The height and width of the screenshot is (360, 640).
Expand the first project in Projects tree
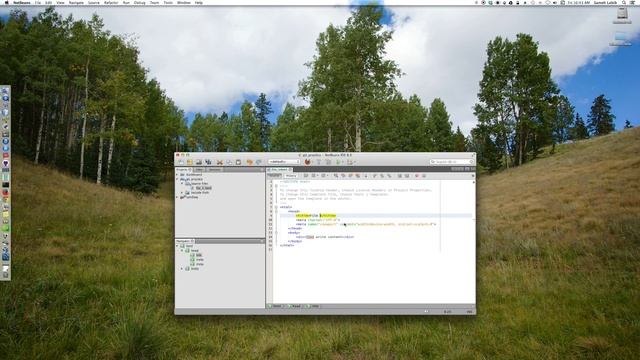[178, 175]
